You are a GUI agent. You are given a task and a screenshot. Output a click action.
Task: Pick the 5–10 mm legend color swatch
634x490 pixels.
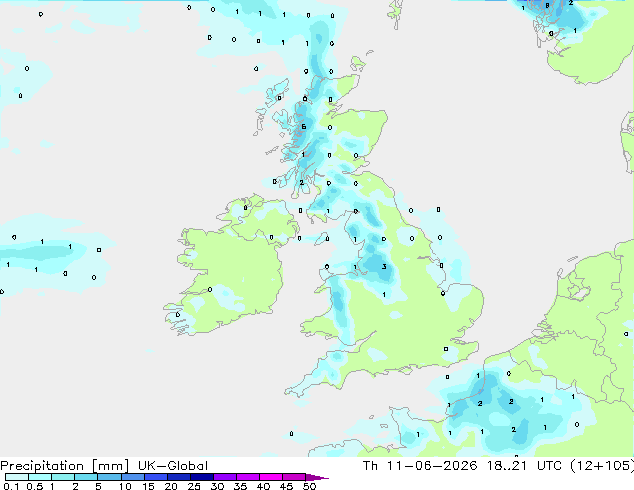(109, 477)
